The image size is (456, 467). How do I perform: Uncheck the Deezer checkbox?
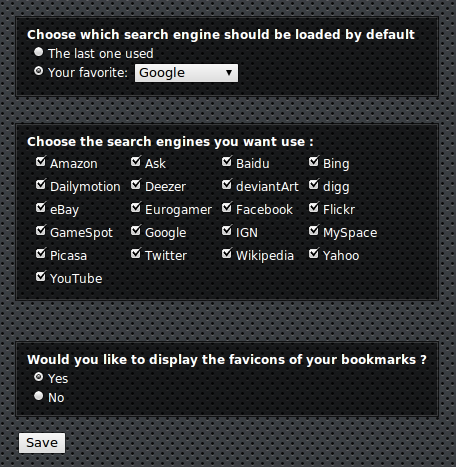pos(136,185)
